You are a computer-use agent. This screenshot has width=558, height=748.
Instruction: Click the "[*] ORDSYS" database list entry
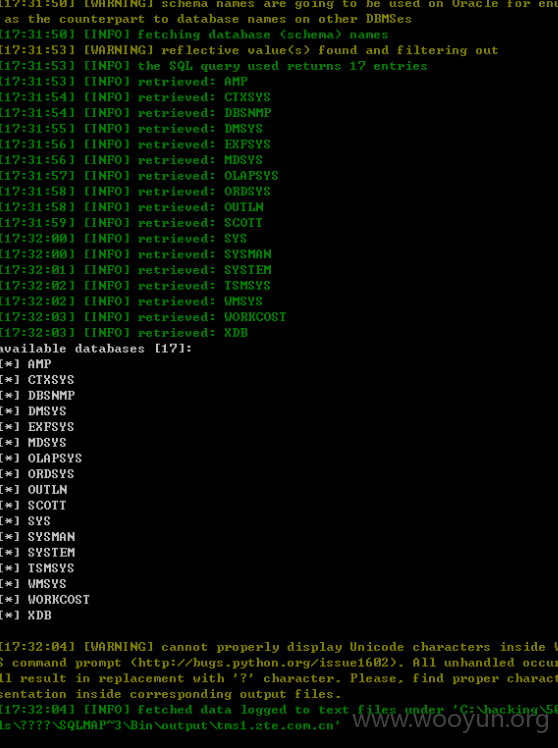(x=37, y=475)
